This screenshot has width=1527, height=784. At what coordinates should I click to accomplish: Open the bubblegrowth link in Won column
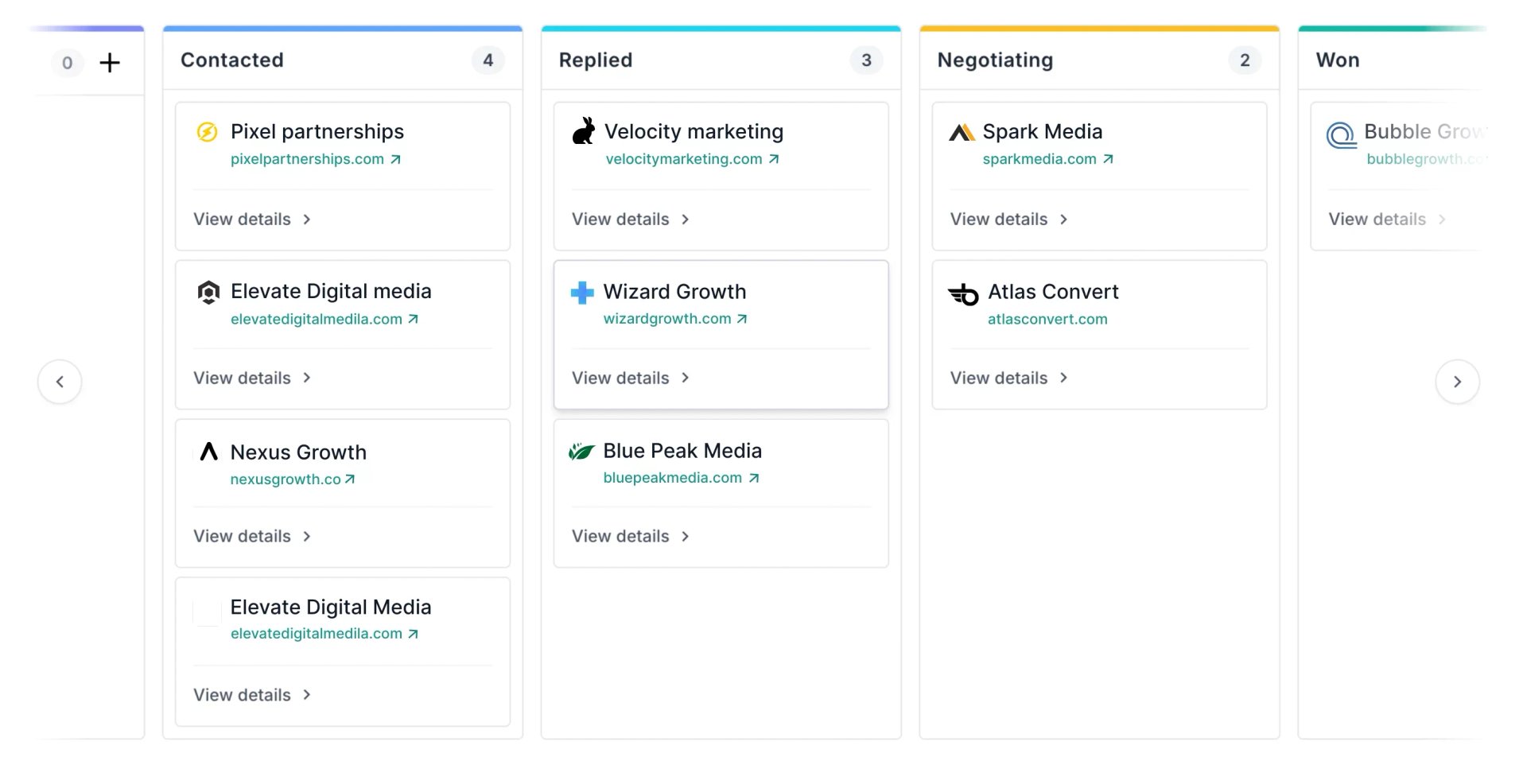(x=1426, y=159)
